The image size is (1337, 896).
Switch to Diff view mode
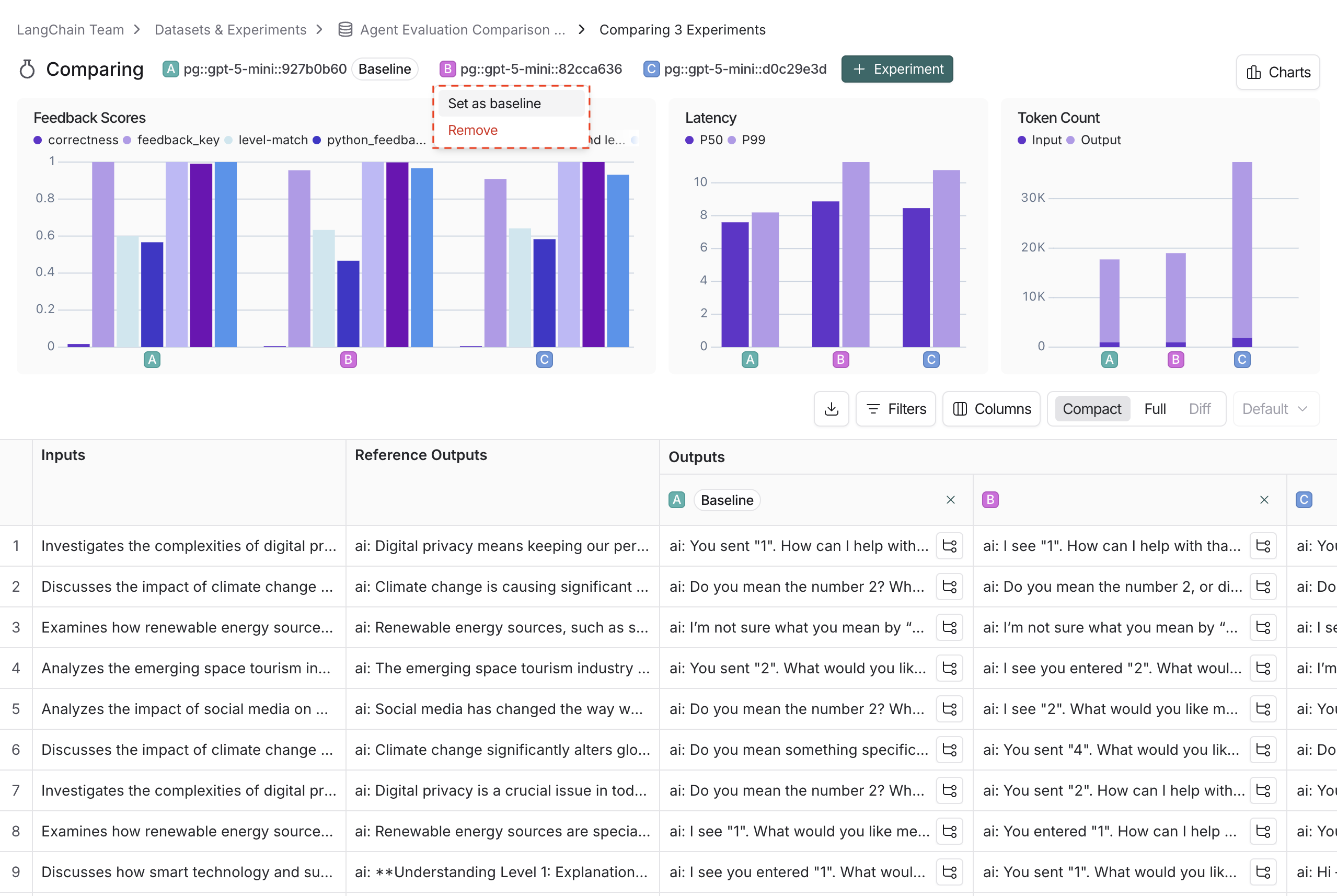pos(1200,409)
